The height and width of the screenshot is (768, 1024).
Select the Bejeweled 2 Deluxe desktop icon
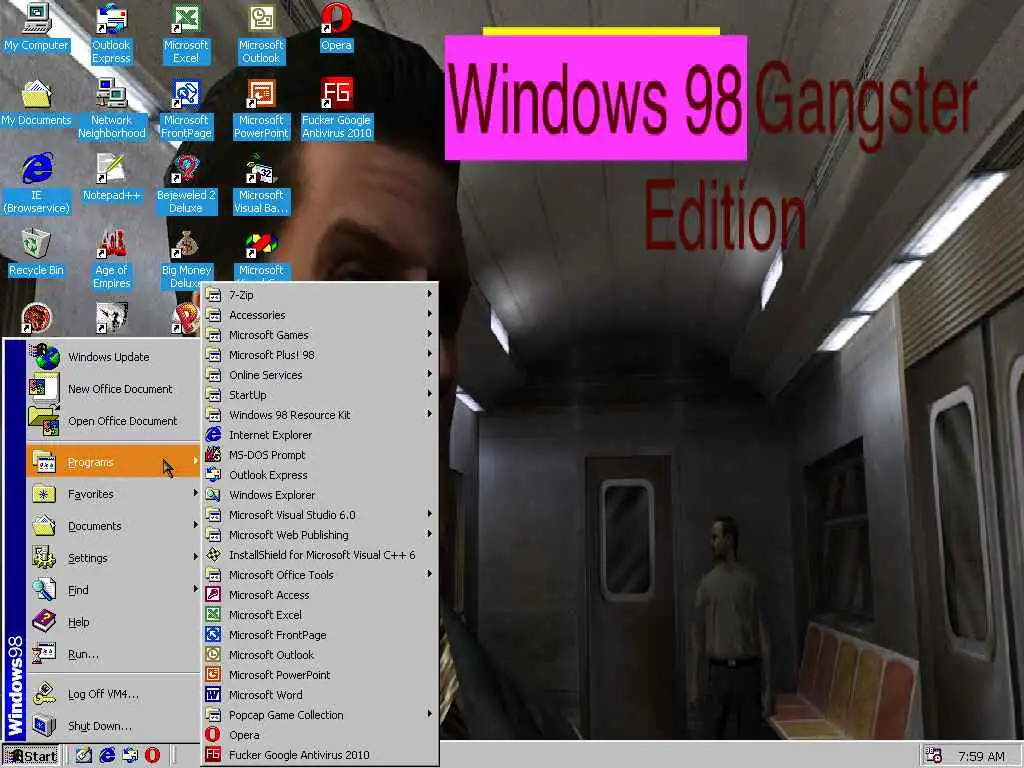click(186, 184)
